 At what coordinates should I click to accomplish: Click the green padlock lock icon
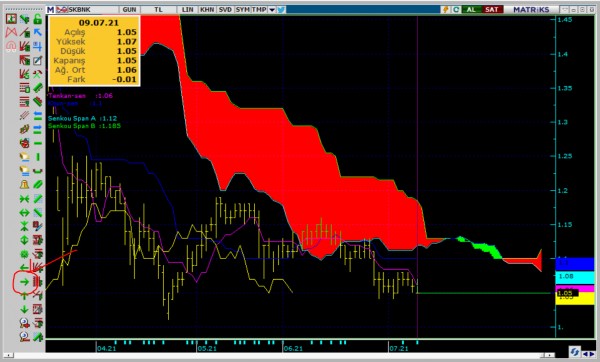[37, 19]
